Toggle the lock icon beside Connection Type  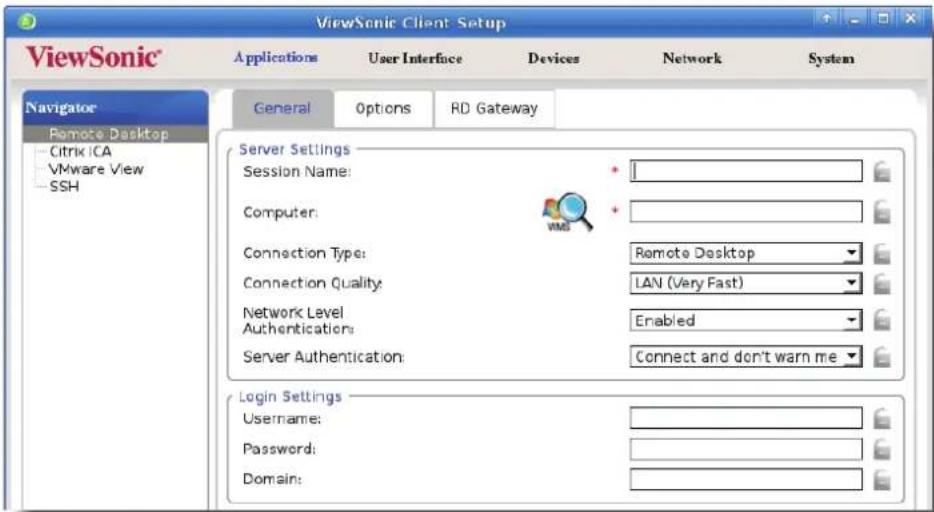coord(882,254)
